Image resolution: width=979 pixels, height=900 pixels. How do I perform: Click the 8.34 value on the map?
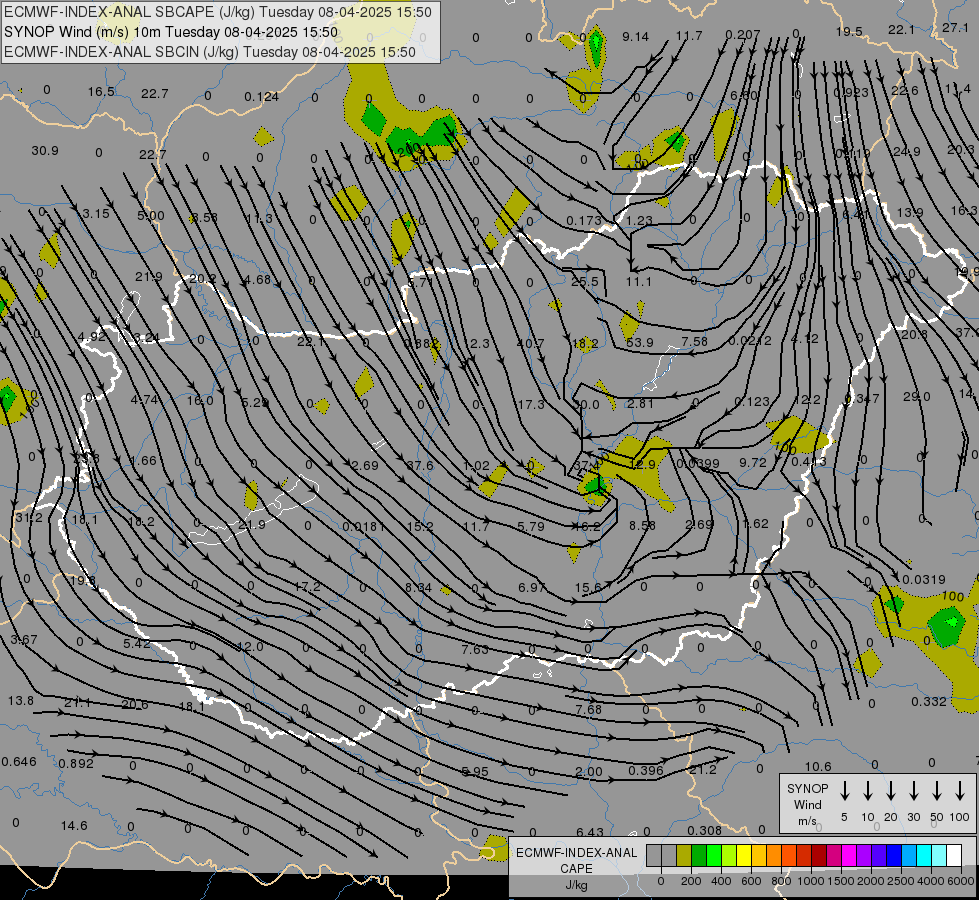click(418, 588)
